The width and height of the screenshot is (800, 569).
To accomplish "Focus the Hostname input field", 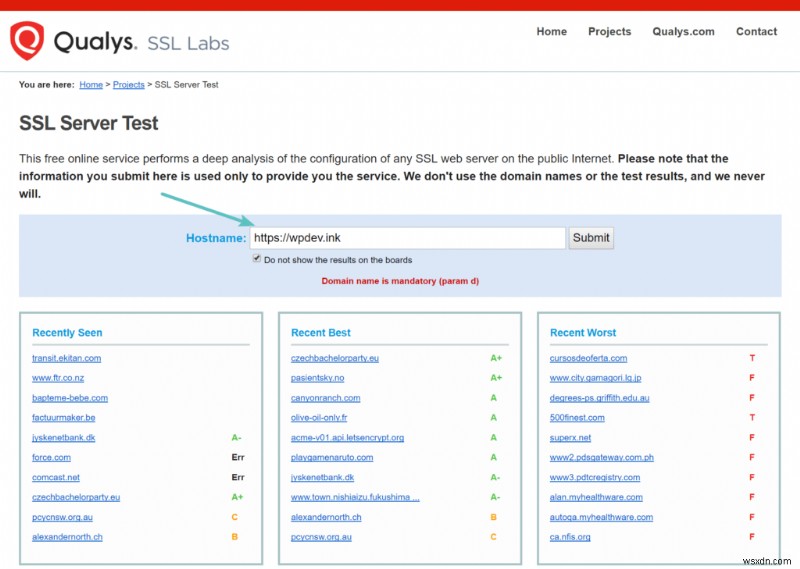I will (x=408, y=238).
